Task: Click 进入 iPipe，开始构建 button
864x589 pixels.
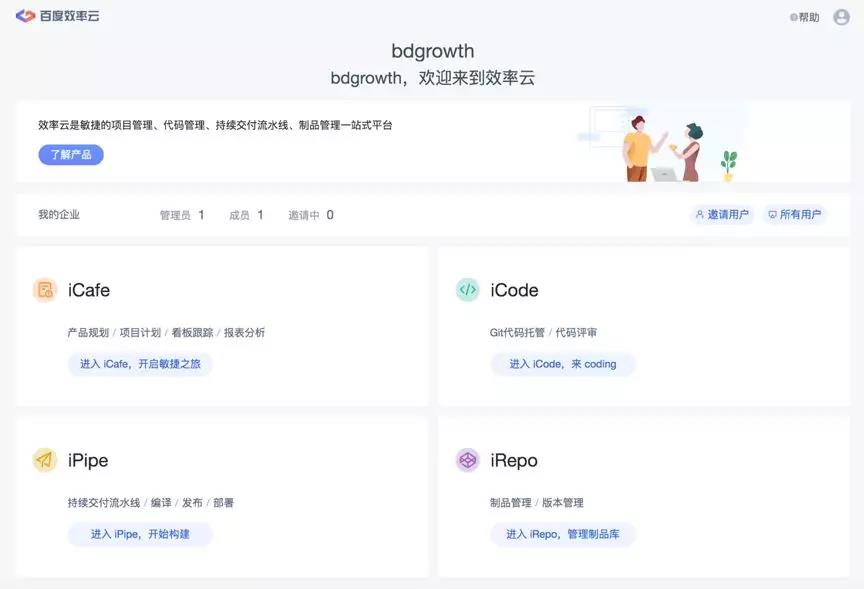Action: pyautogui.click(x=140, y=534)
